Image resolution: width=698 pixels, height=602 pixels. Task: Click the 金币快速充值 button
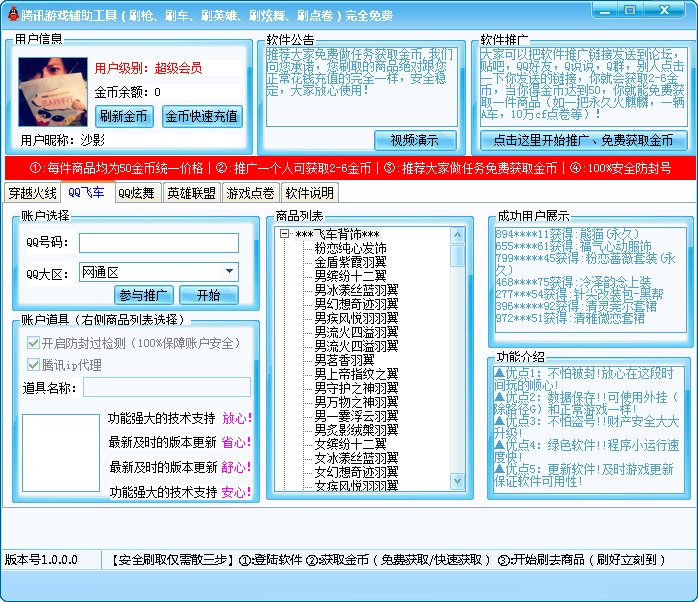202,116
